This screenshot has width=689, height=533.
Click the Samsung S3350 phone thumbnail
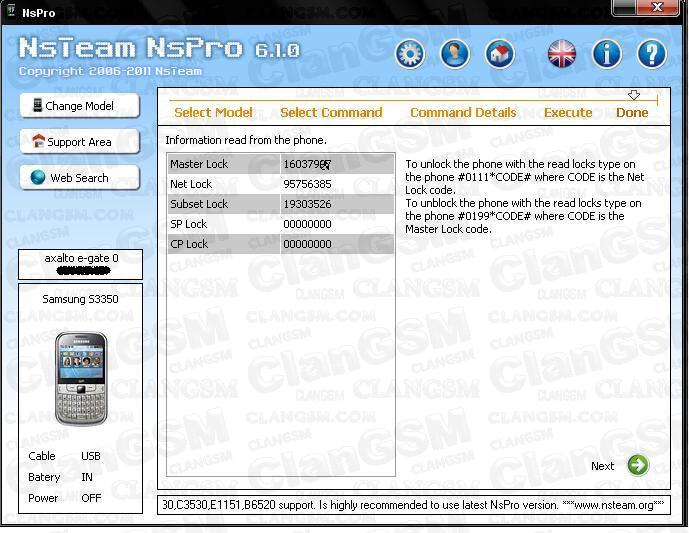[81, 379]
